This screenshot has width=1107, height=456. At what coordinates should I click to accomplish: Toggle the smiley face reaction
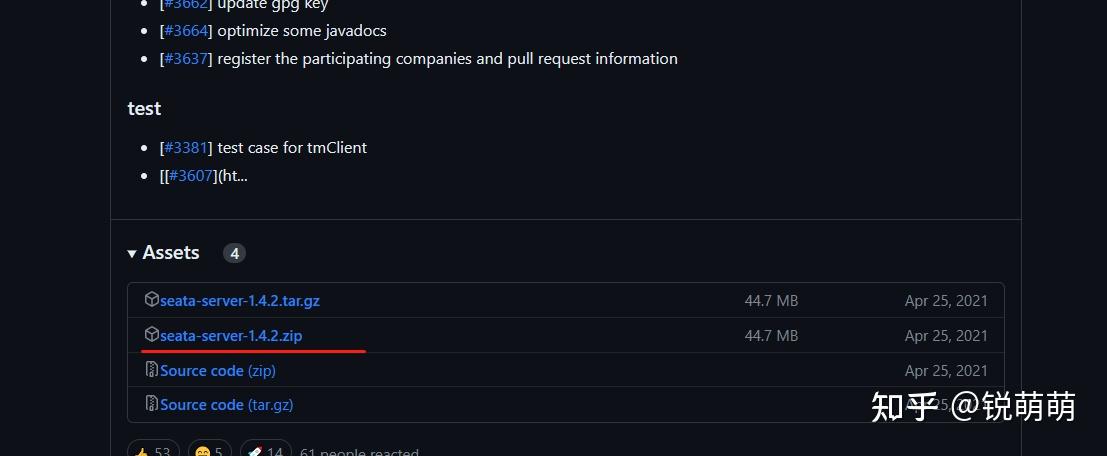click(209, 451)
